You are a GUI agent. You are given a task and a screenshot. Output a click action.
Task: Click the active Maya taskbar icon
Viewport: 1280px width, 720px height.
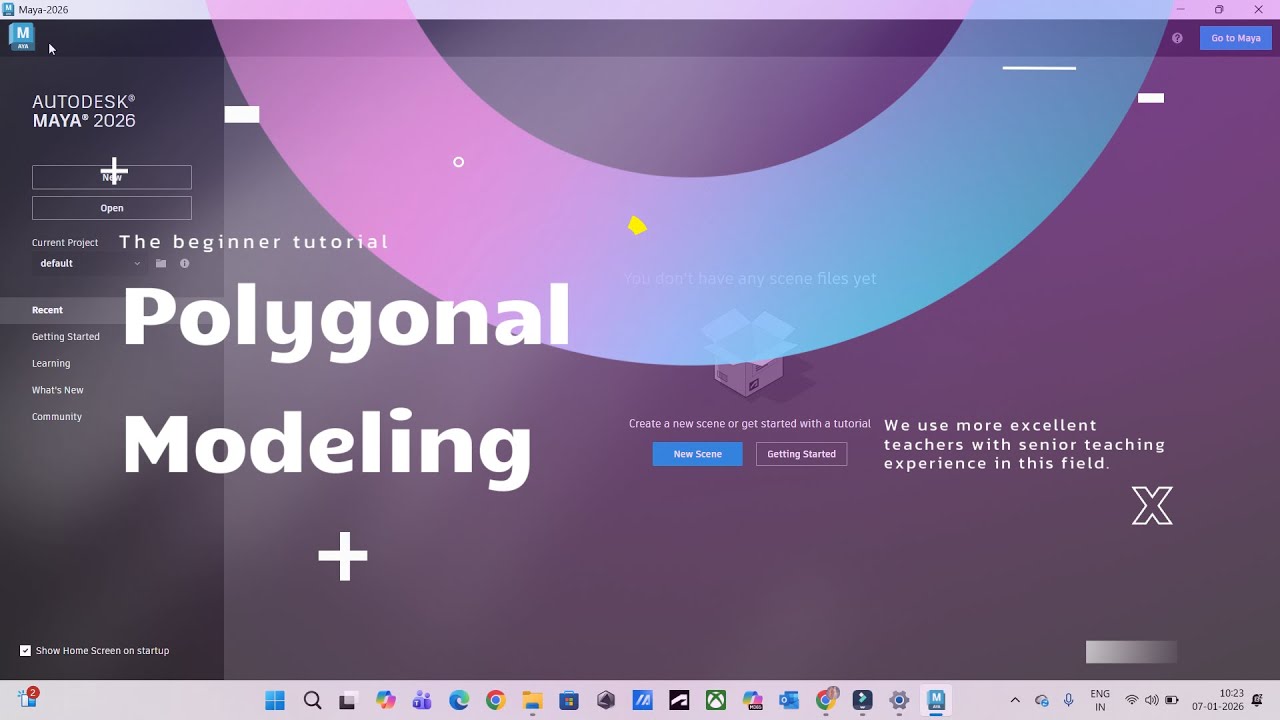[x=936, y=701]
